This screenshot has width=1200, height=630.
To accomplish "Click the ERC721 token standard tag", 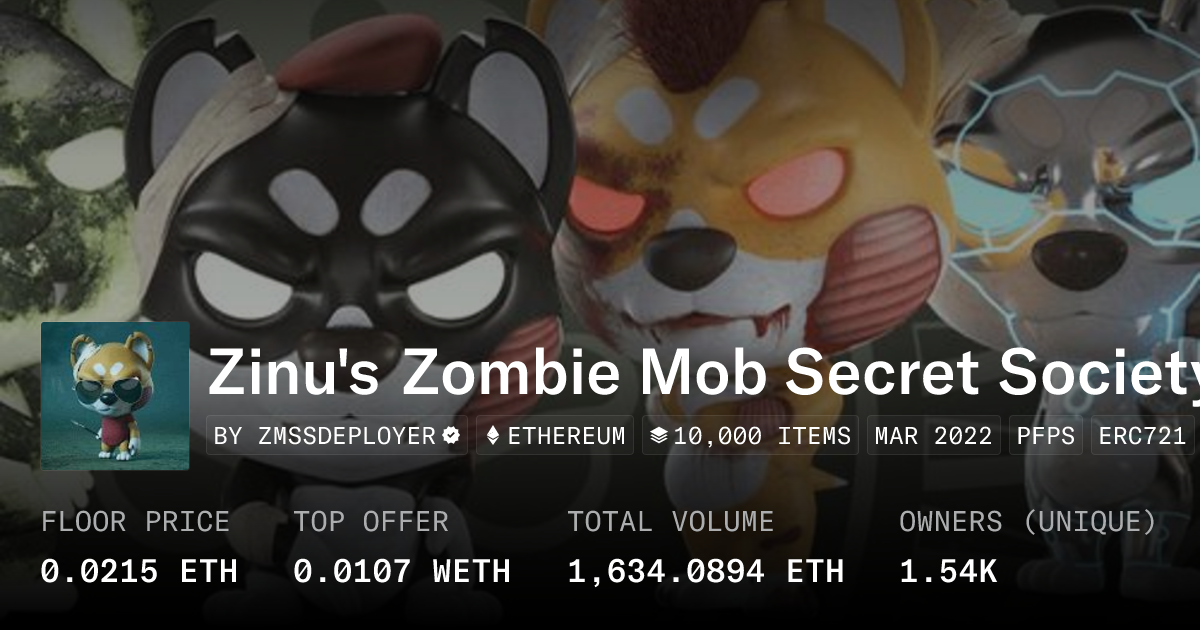I will 1143,436.
